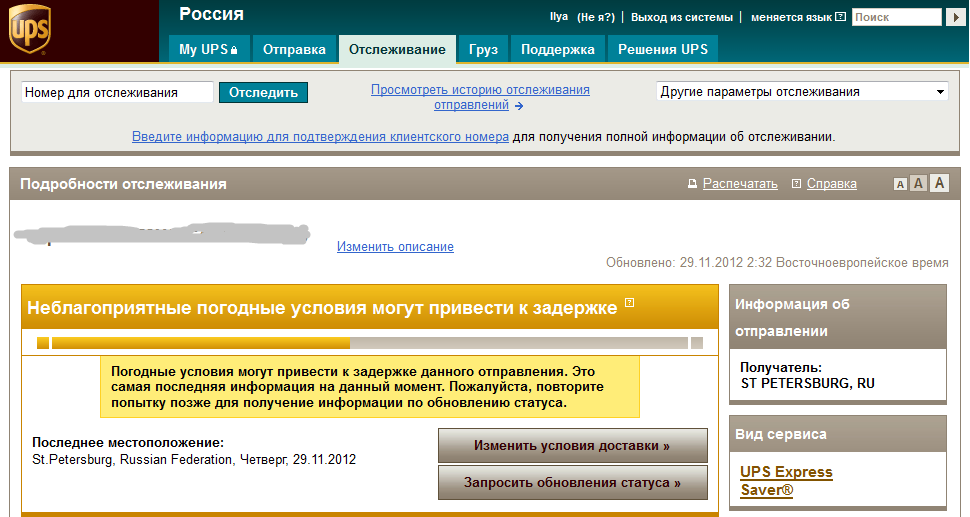Screen dimensions: 970x517
Task: Click the (Не я?) link
Action: (596, 17)
